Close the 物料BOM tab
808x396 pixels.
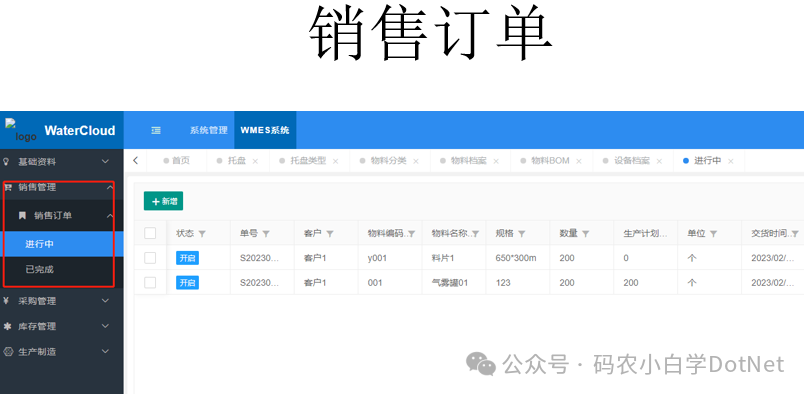click(579, 161)
